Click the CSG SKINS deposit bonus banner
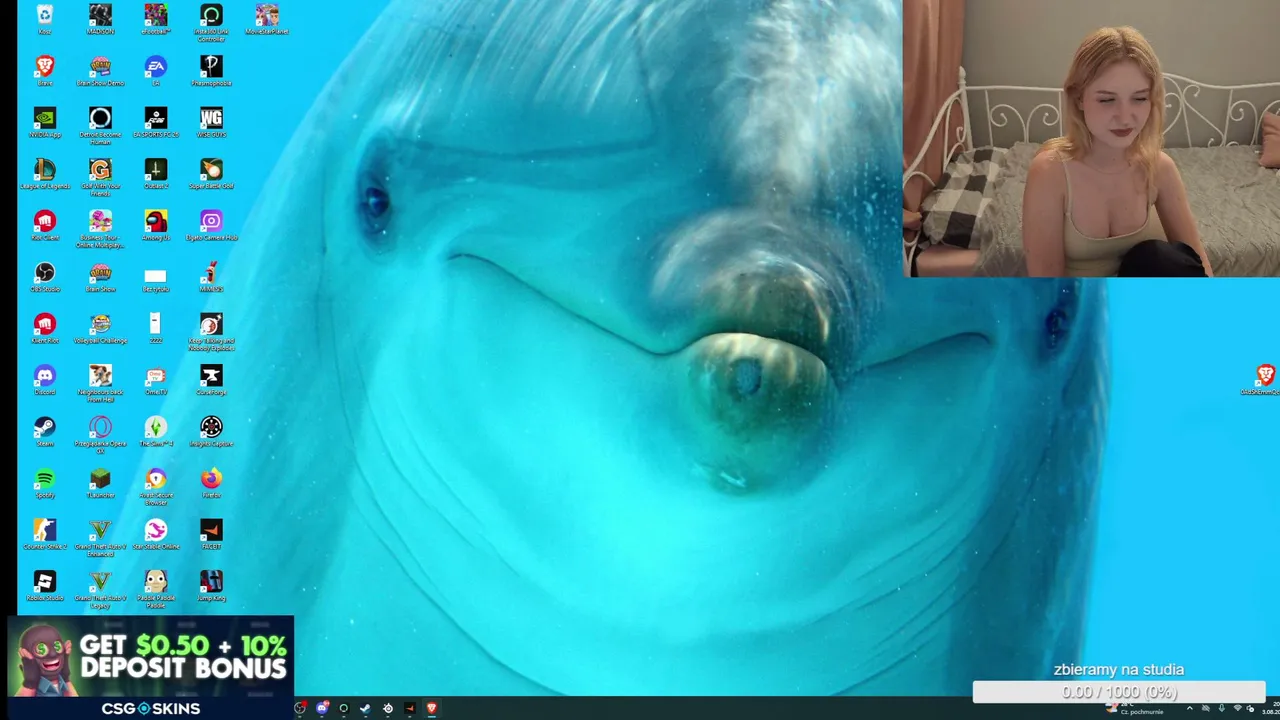The height and width of the screenshot is (720, 1280). tap(150, 668)
